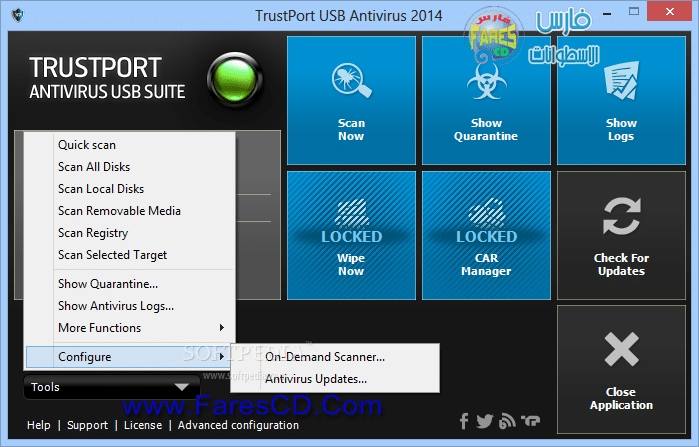The height and width of the screenshot is (447, 699).
Task: Open the Twitter bird icon
Action: (x=485, y=421)
